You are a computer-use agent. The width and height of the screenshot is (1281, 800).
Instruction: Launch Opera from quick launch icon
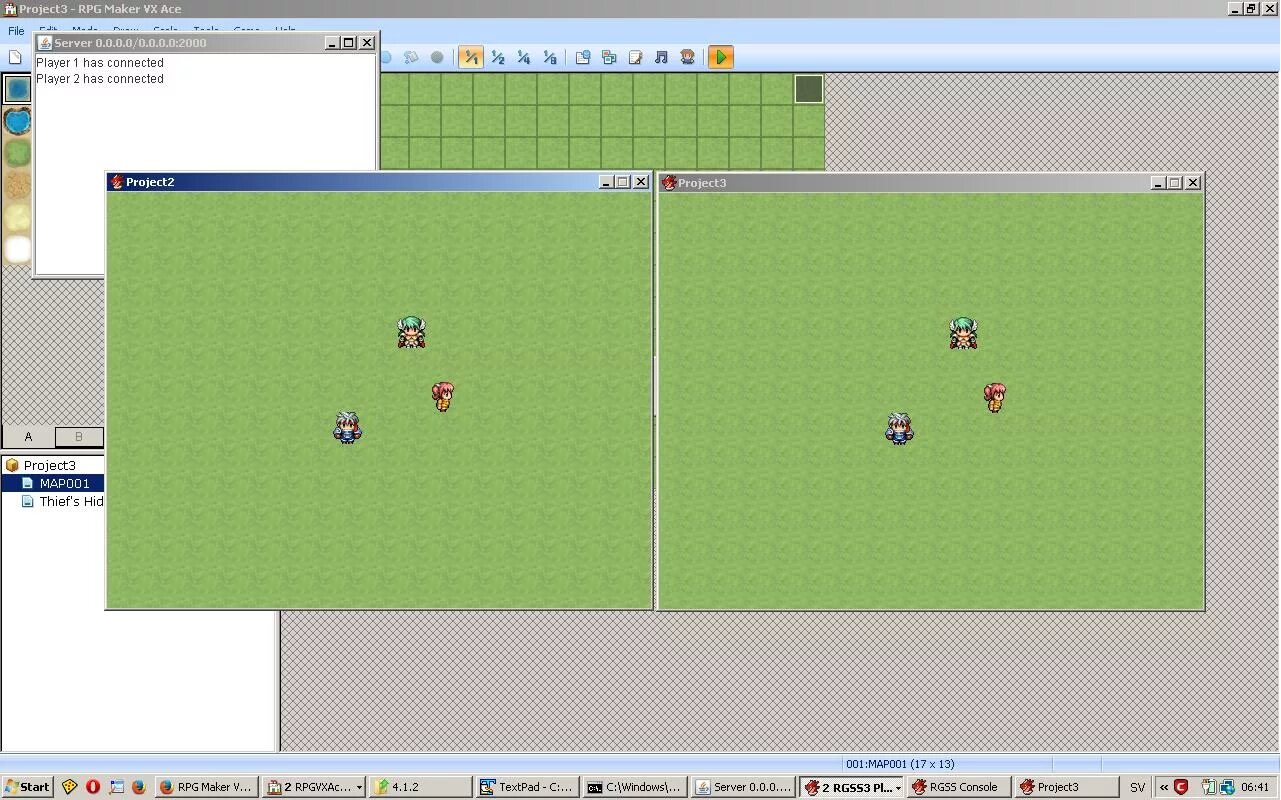pyautogui.click(x=92, y=787)
